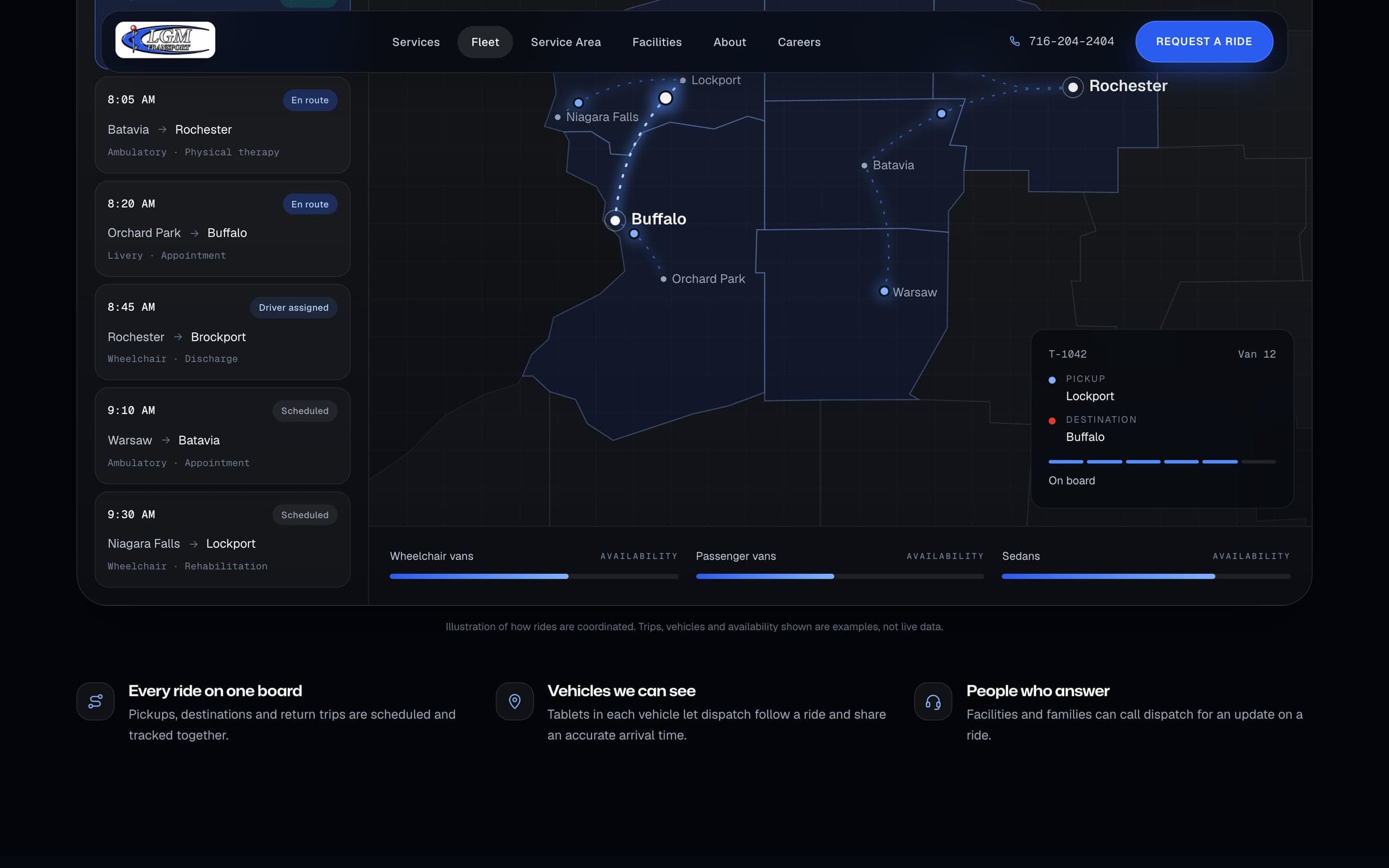Click the Lockport dot on the map
This screenshot has width=1389, height=868.
point(683,80)
